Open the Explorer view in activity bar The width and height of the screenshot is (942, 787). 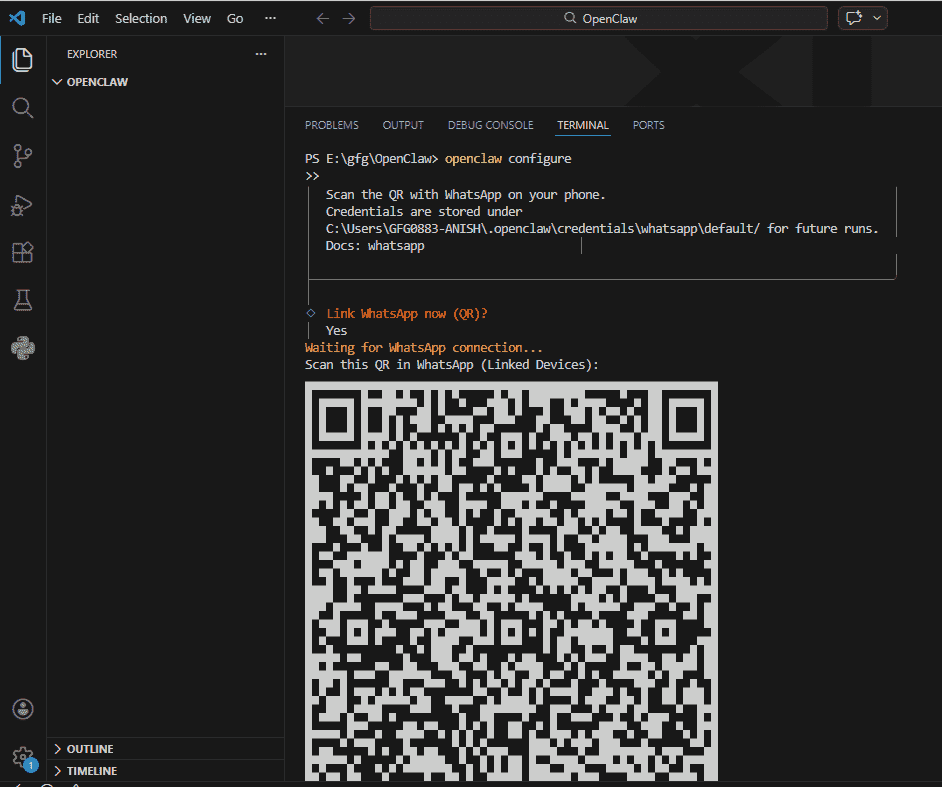tap(22, 59)
